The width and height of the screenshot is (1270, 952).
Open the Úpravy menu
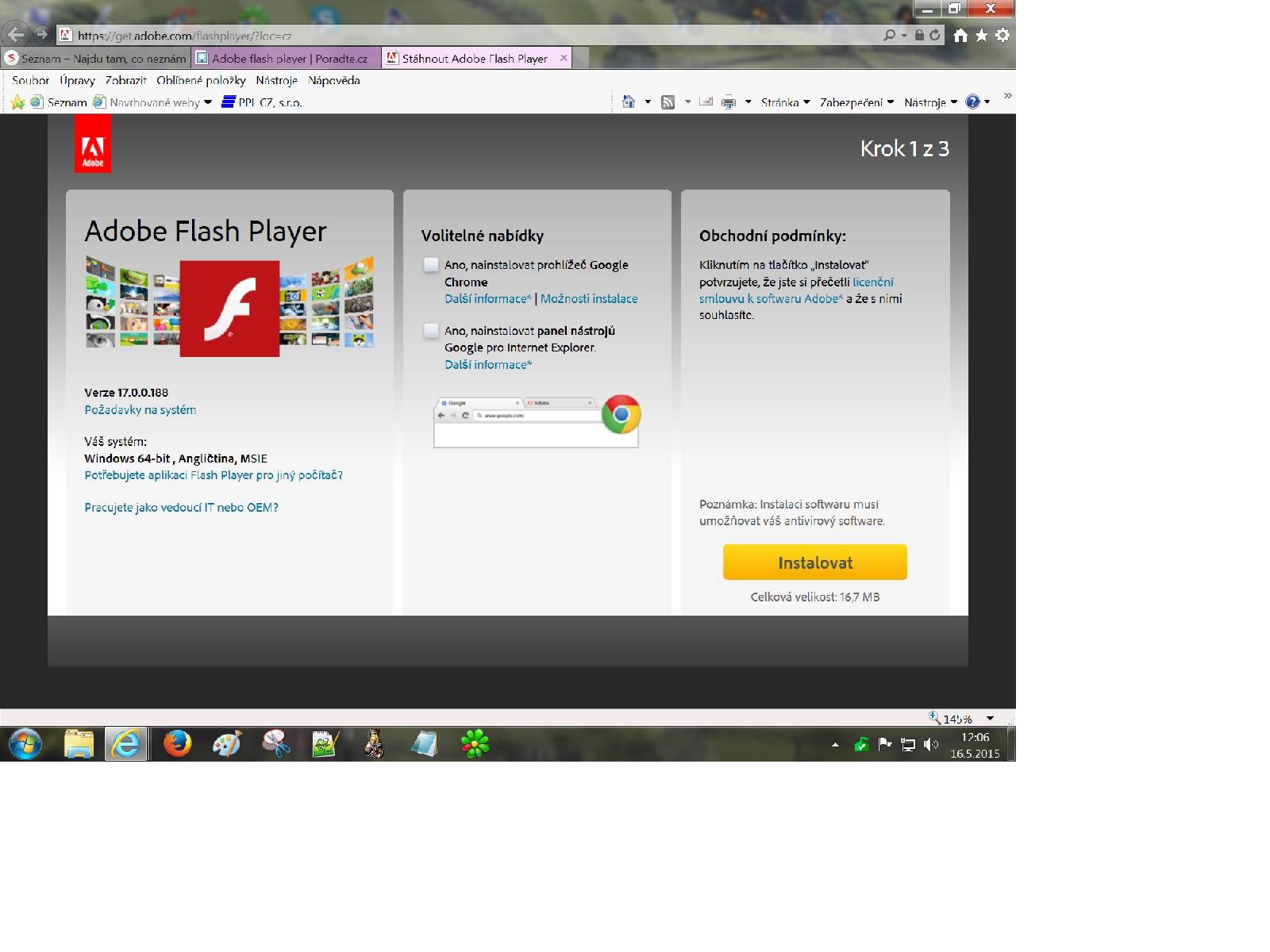[x=77, y=80]
